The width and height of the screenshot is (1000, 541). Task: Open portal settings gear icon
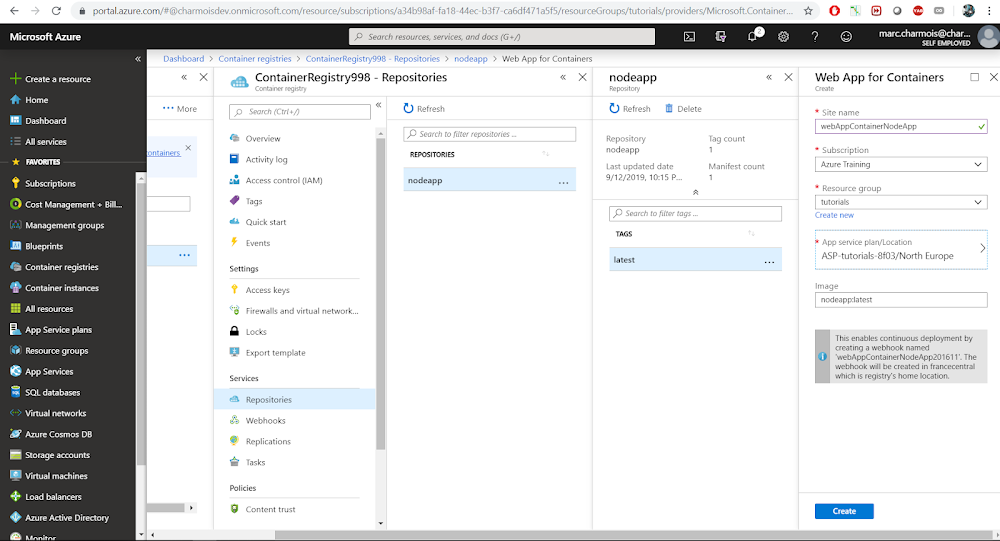click(x=783, y=37)
